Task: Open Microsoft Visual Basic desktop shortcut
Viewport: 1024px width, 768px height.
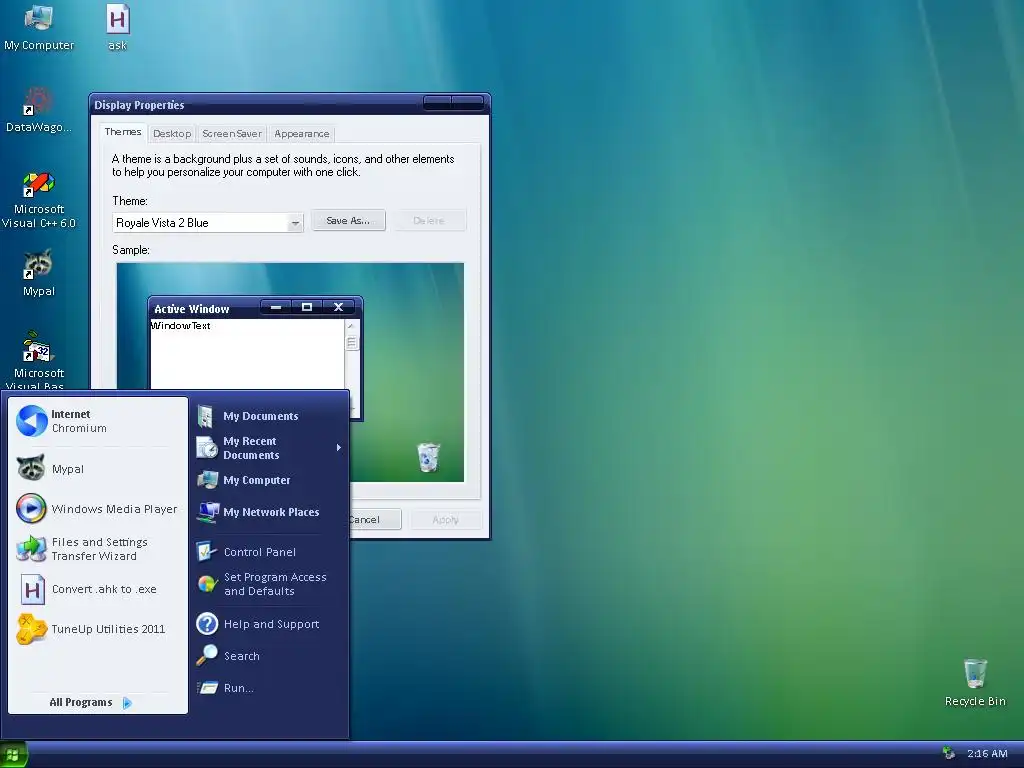Action: click(39, 359)
